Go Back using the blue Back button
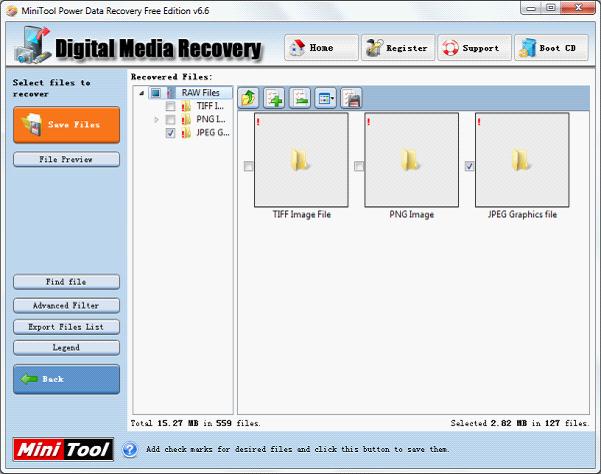Image resolution: width=601 pixels, height=474 pixels. pos(66,379)
